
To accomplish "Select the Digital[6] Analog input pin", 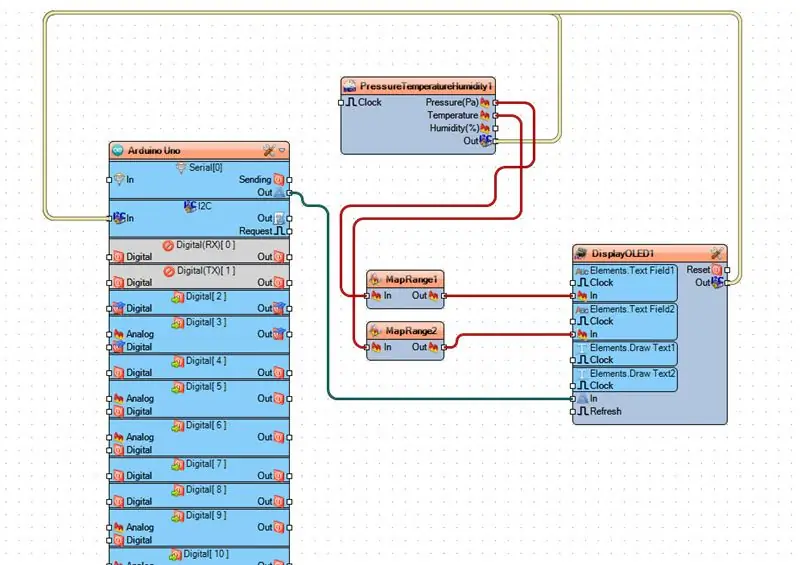I will tap(109, 437).
